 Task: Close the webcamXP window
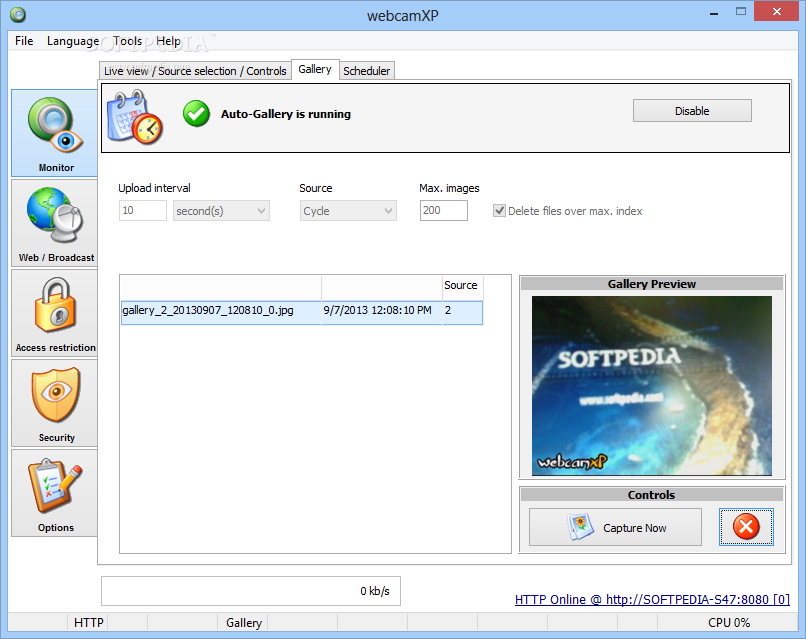[776, 11]
